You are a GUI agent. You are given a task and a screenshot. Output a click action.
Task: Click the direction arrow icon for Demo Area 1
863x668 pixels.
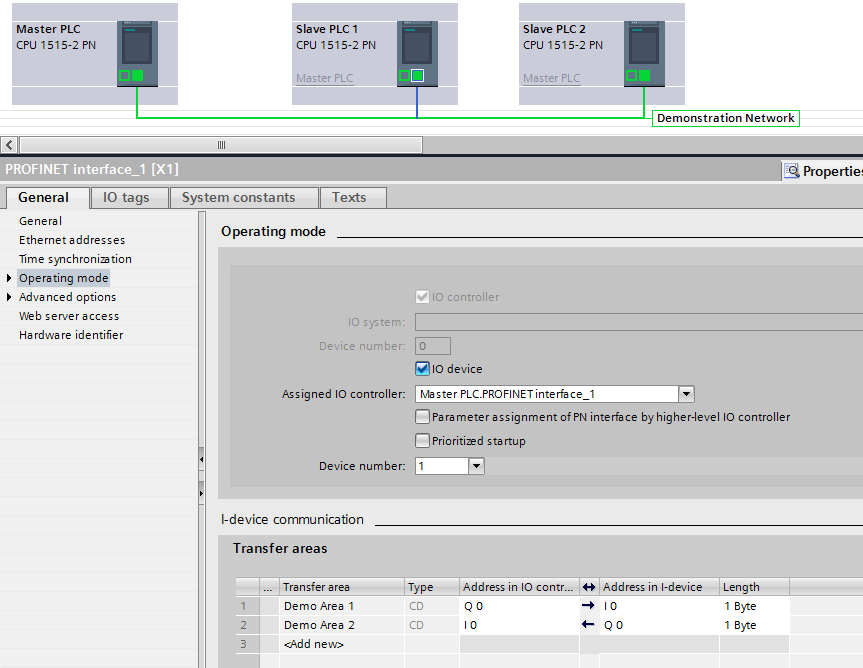coord(588,605)
